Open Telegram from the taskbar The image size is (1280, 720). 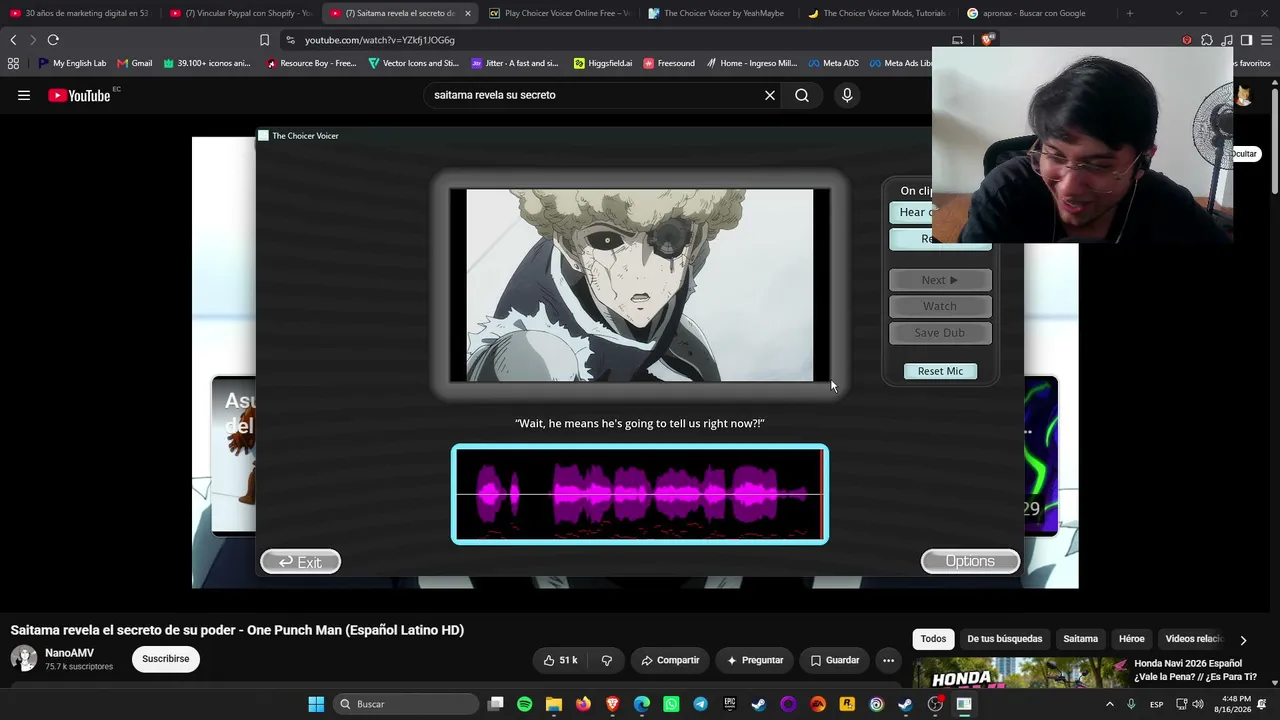(700, 704)
